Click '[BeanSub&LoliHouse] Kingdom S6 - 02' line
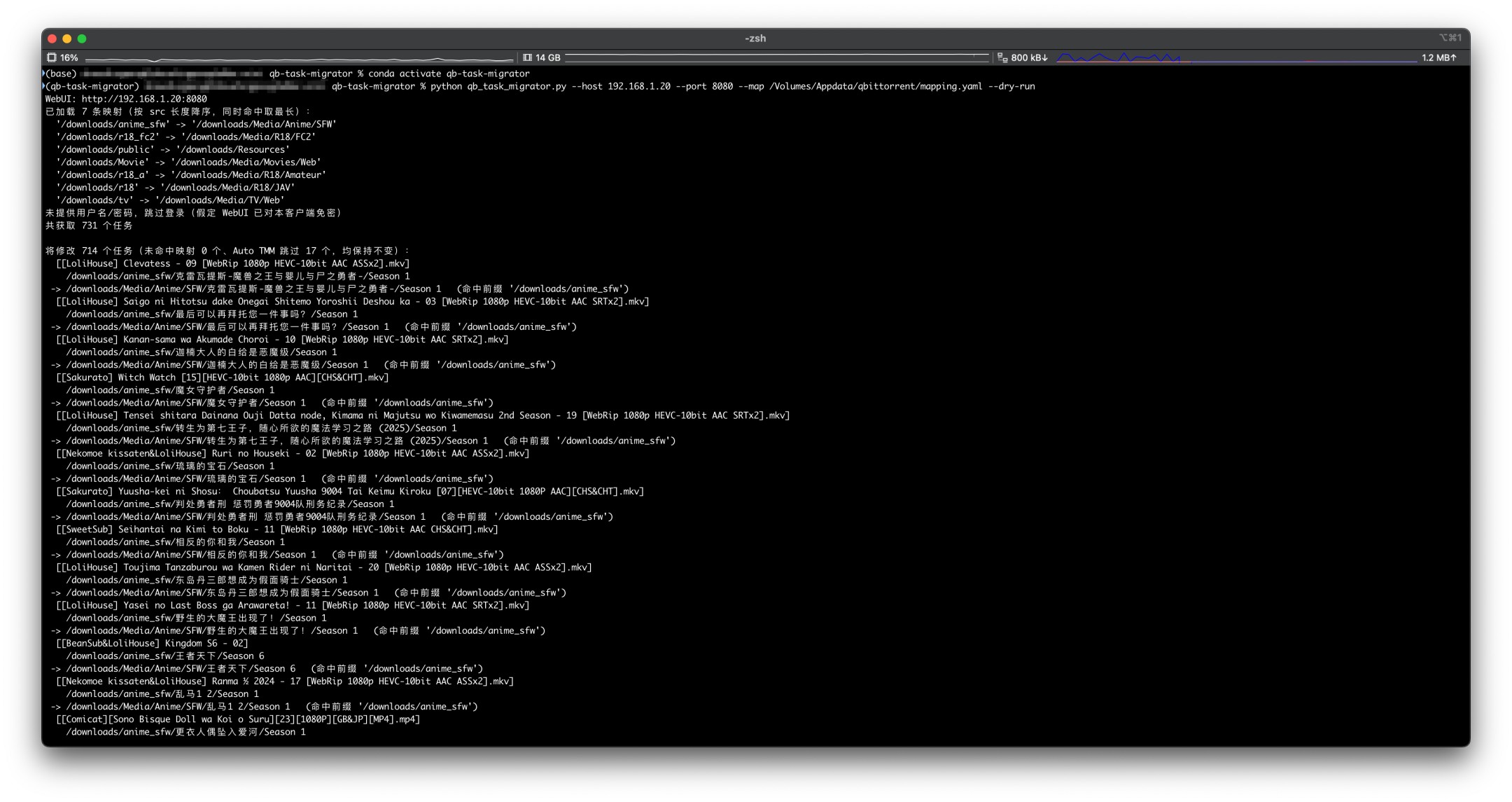The image size is (1512, 802). 152,643
